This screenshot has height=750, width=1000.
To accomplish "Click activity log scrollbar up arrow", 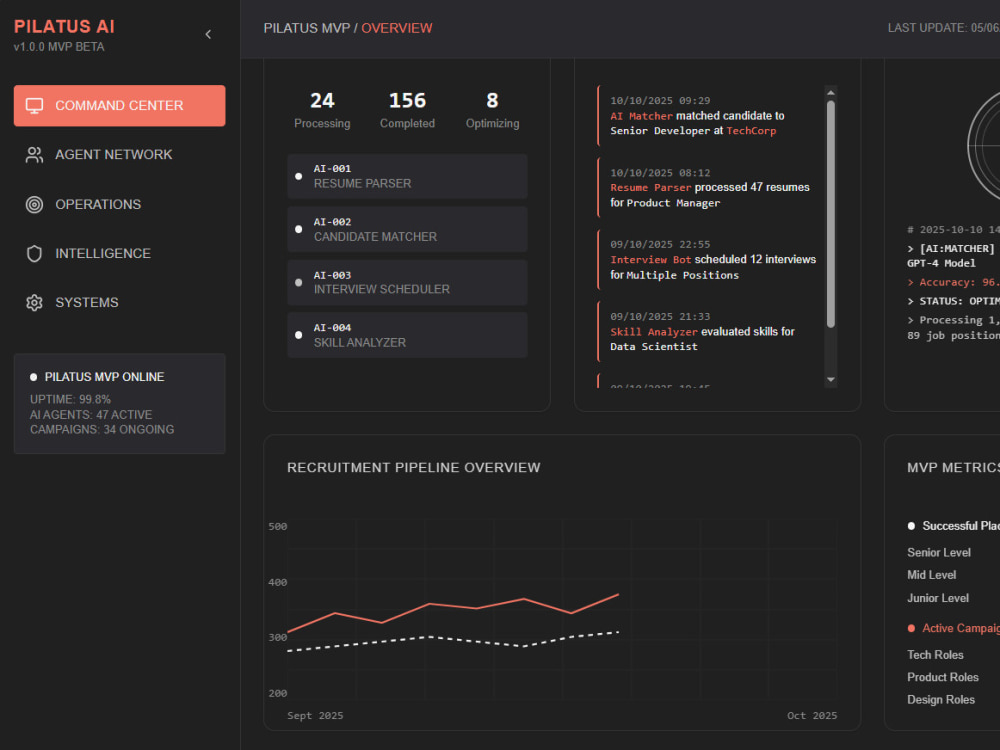I will (x=830, y=93).
